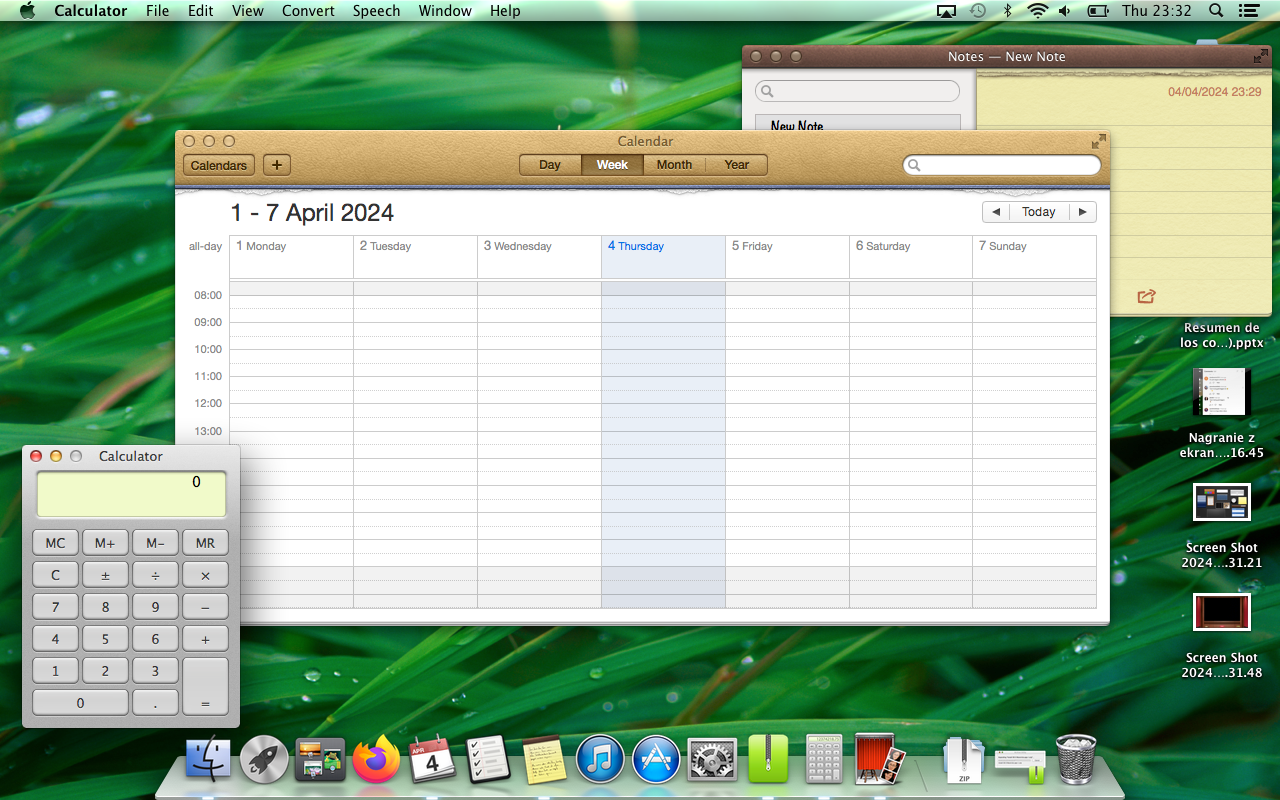Open the ZIP file in the Dock
Screen dimensions: 1280x800
(964, 760)
